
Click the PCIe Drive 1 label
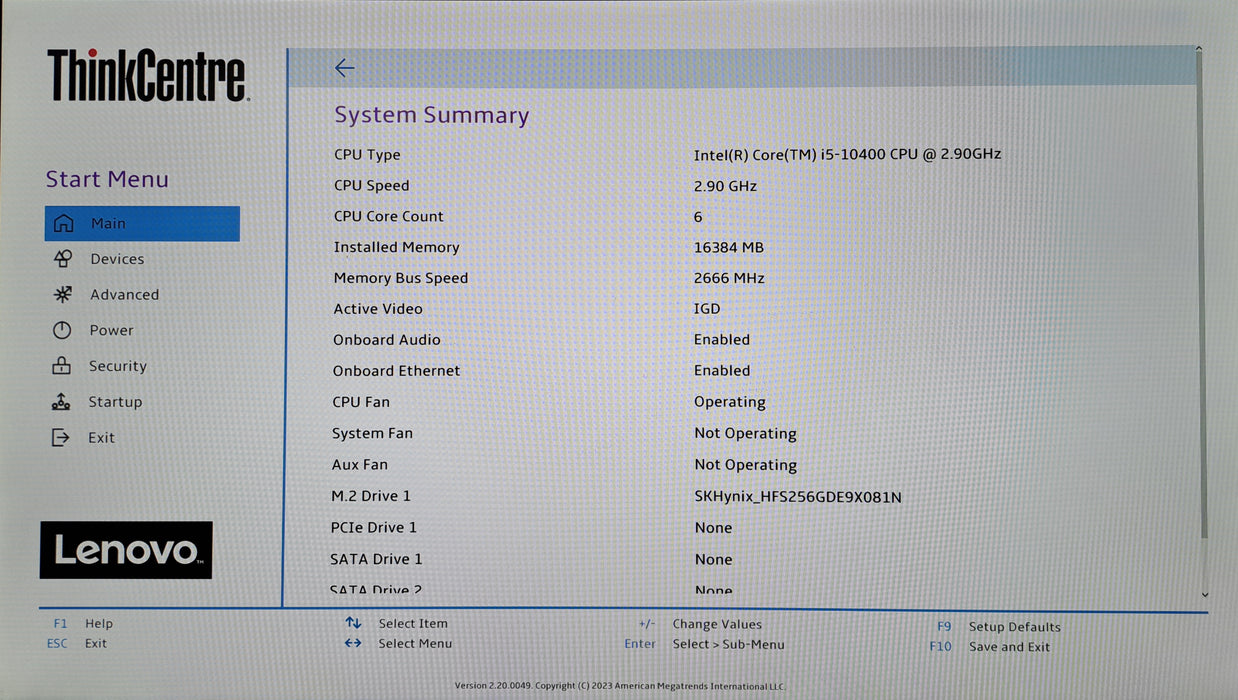pos(374,527)
